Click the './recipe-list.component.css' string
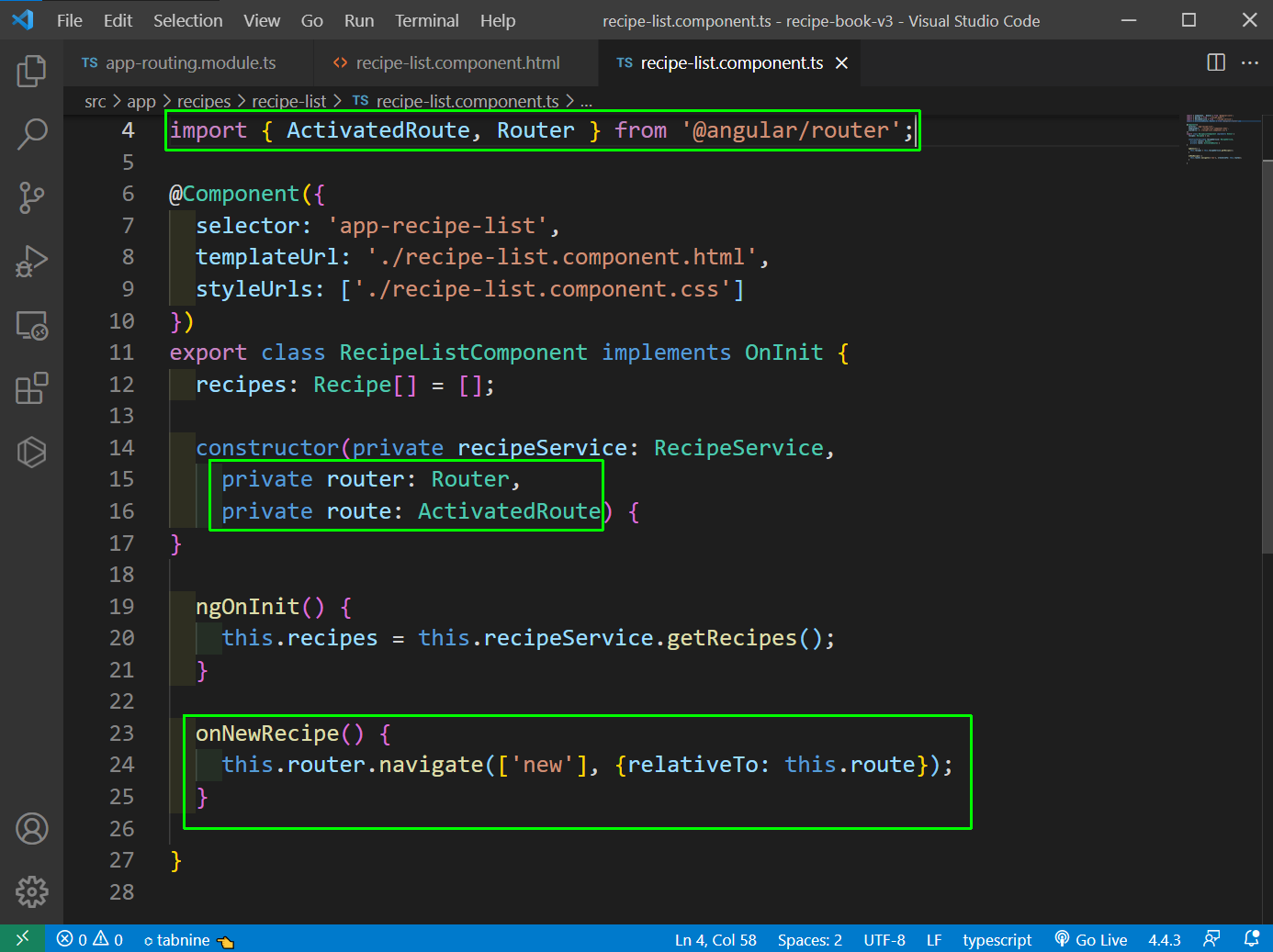The width and height of the screenshot is (1273, 952). tap(542, 289)
